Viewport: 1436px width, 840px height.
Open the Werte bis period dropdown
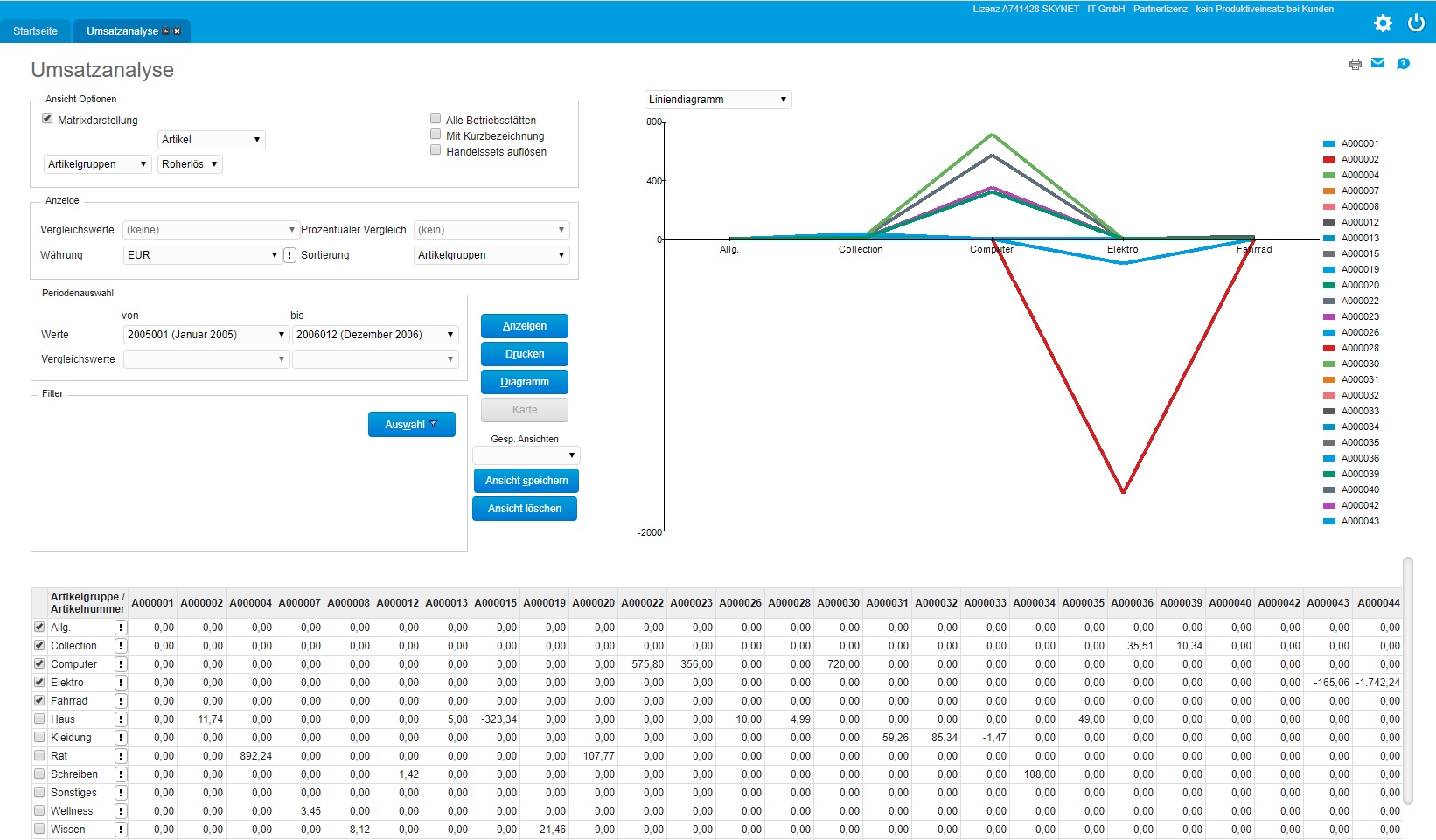pos(375,335)
